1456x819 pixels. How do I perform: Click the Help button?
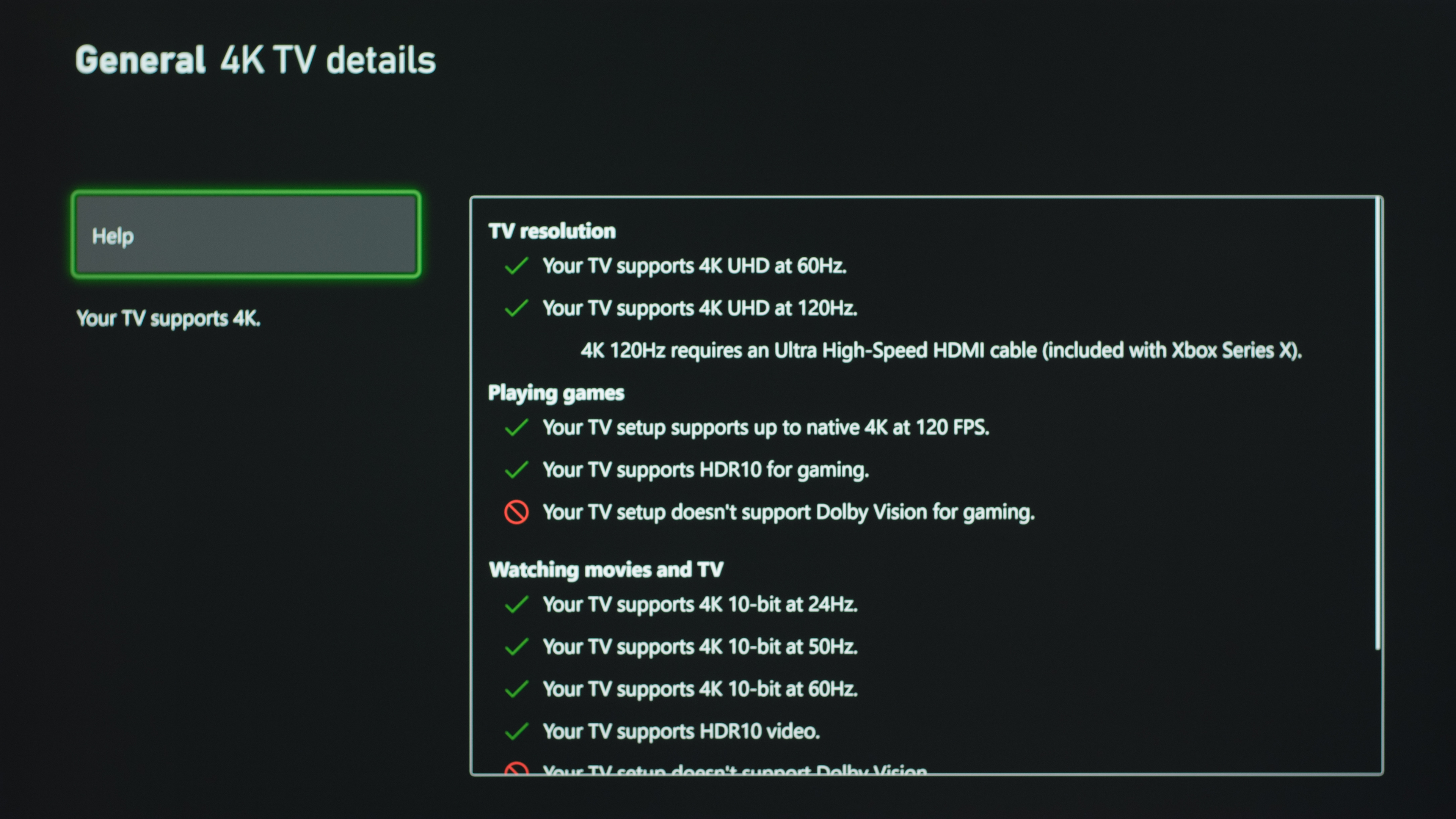pos(246,235)
